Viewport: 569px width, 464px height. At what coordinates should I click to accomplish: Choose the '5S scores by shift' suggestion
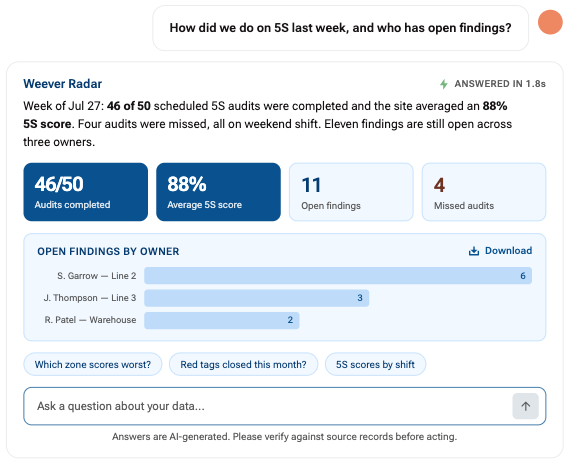(375, 364)
